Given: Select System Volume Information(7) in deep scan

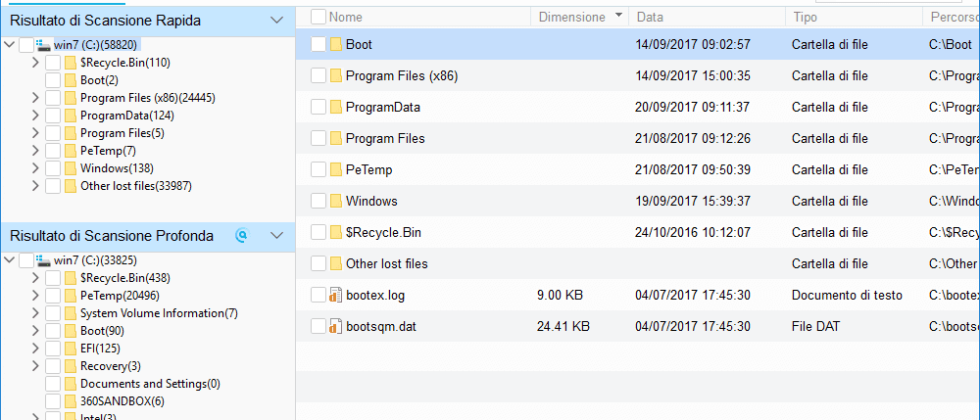Looking at the screenshot, I should [158, 313].
